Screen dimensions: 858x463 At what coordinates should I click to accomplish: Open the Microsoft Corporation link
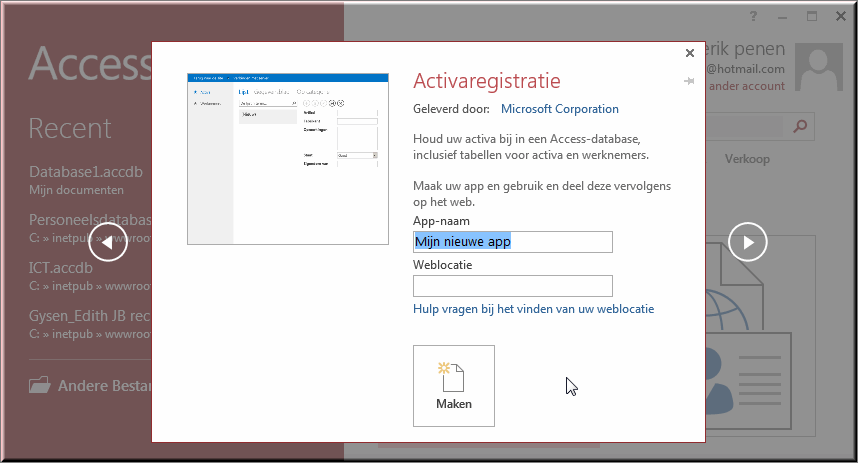[x=560, y=109]
